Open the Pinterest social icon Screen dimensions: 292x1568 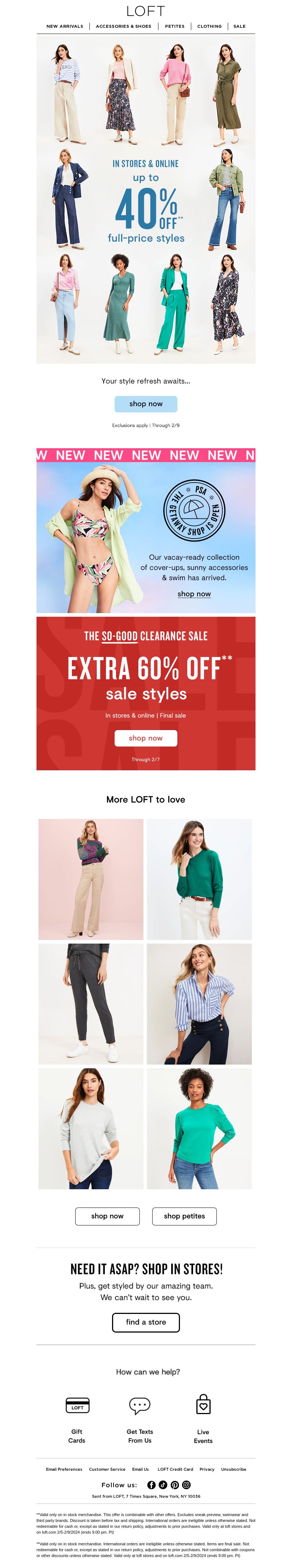tap(174, 1485)
